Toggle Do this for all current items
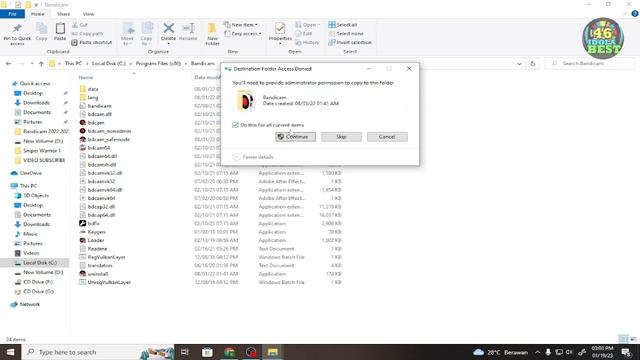 (x=236, y=125)
